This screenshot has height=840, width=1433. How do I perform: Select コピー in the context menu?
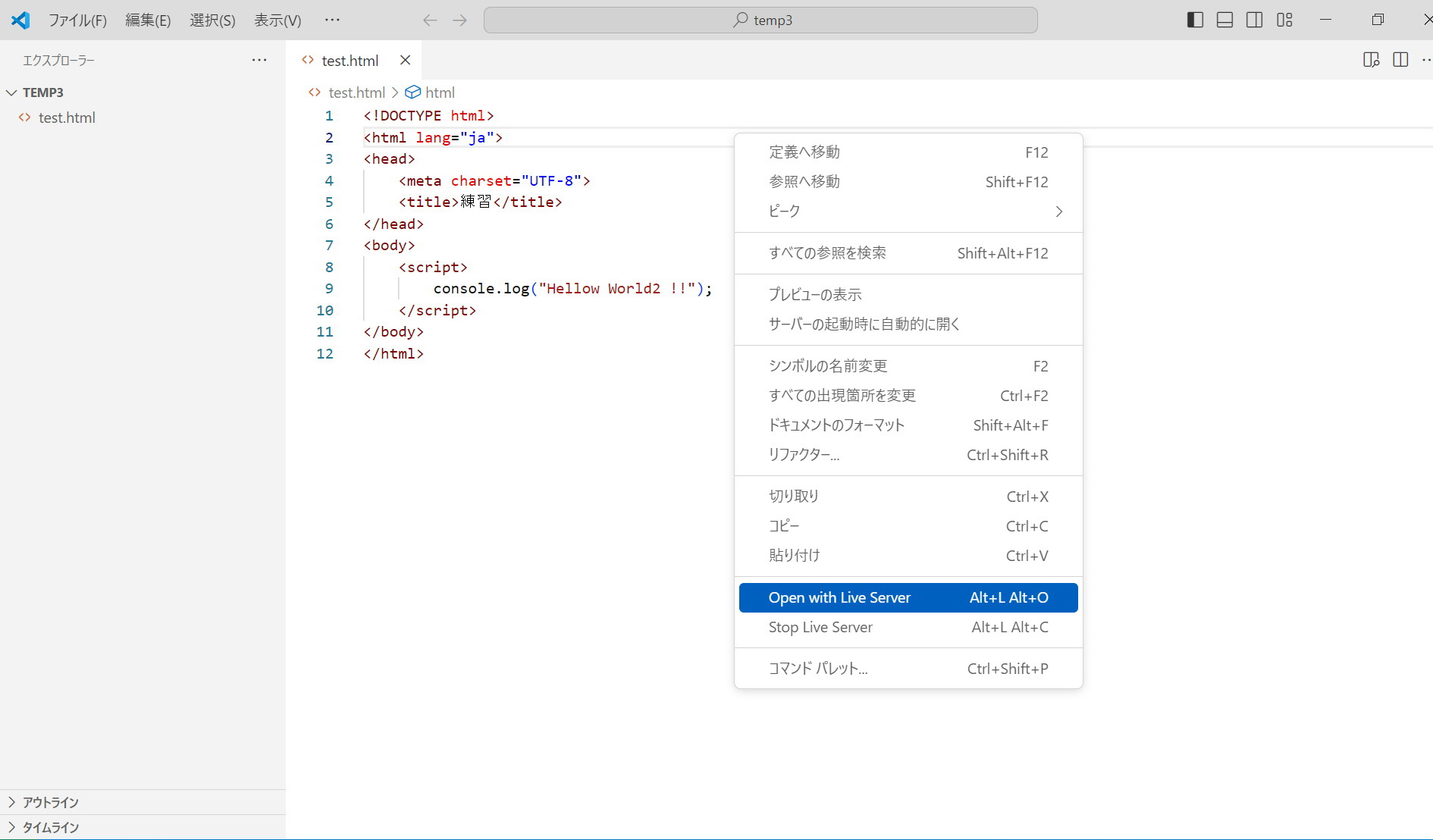[908, 526]
